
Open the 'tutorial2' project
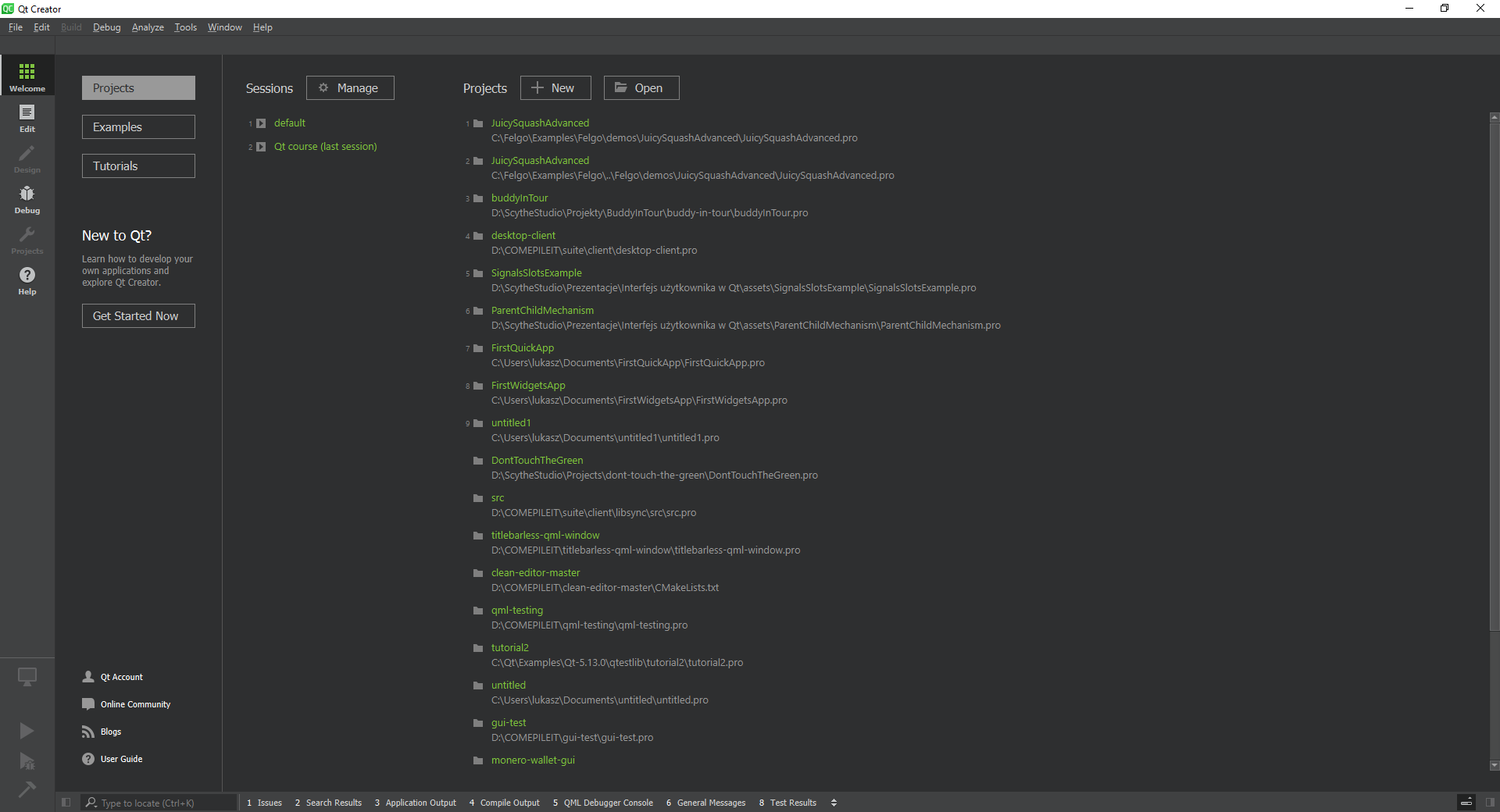(510, 648)
